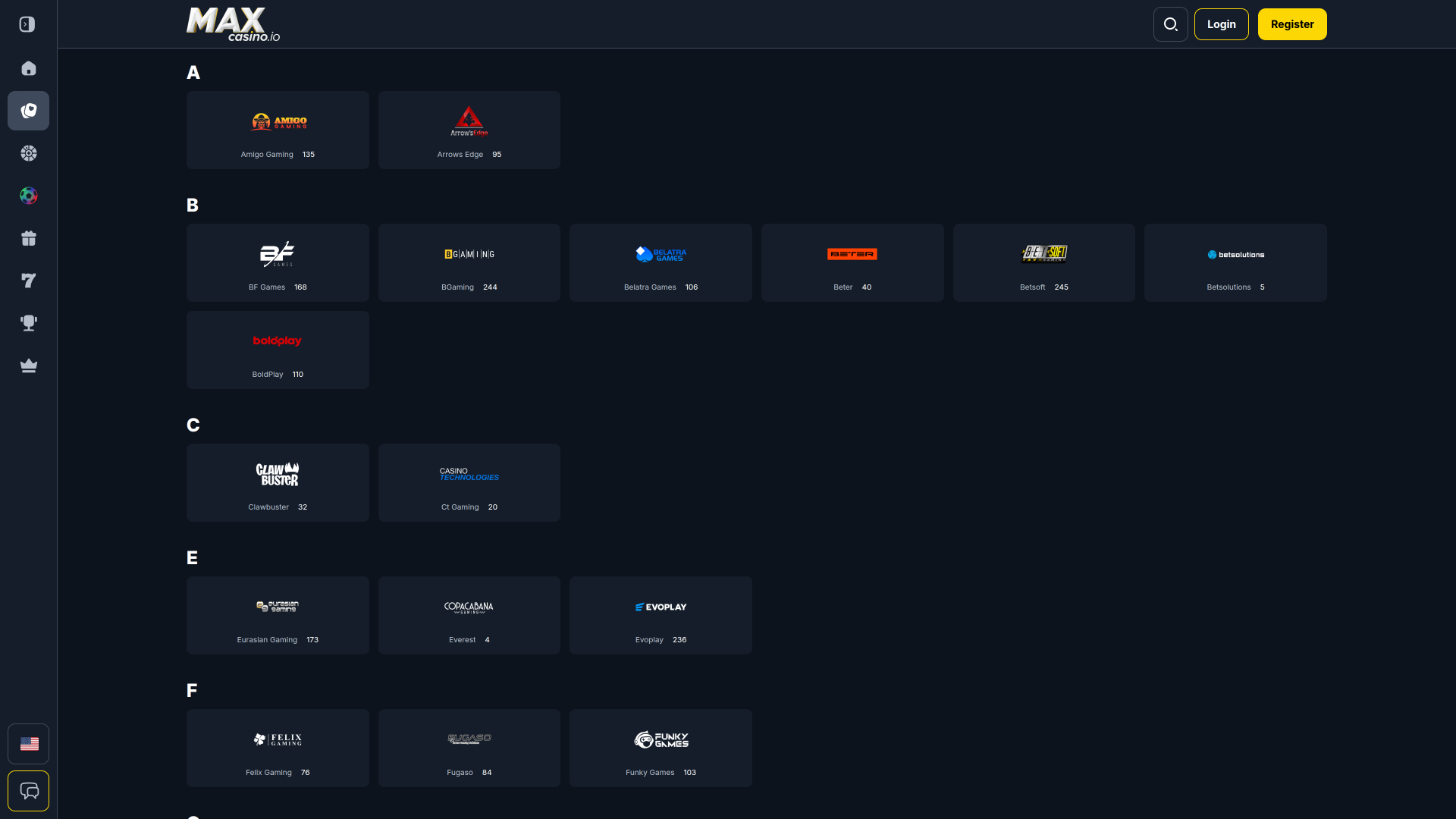The height and width of the screenshot is (819, 1456).
Task: Open the trophy tournaments icon
Action: tap(29, 323)
